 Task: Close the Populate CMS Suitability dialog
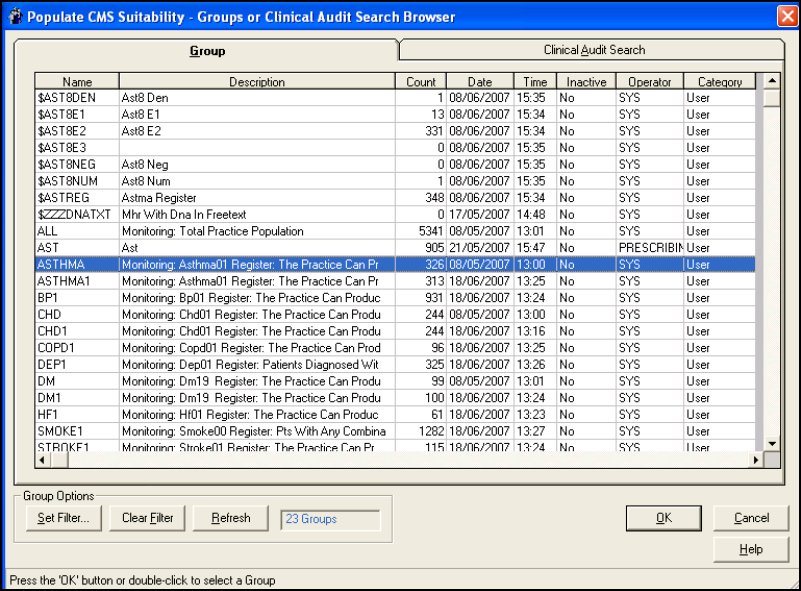point(785,16)
